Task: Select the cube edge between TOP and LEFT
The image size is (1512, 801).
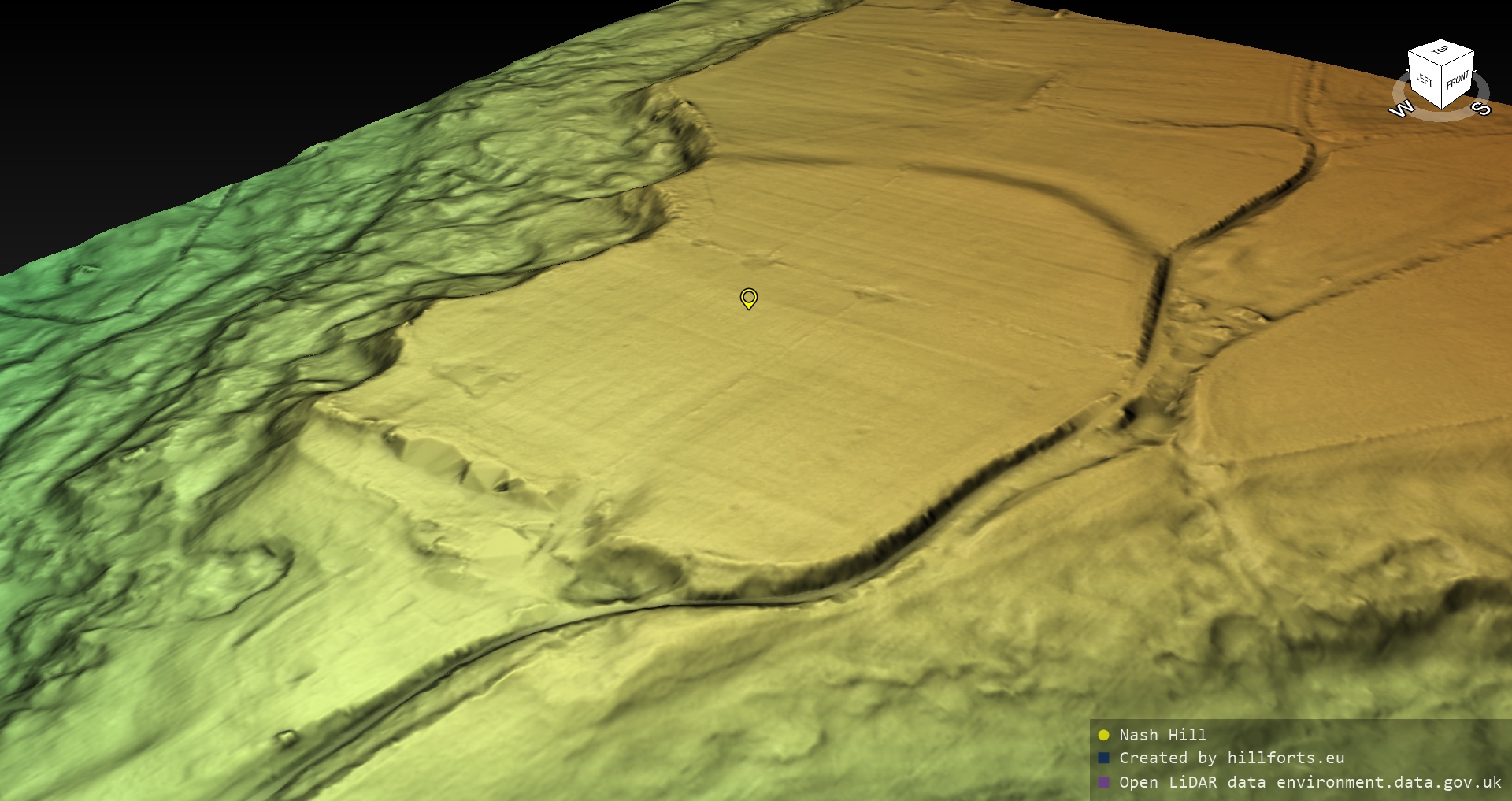Action: click(1425, 58)
